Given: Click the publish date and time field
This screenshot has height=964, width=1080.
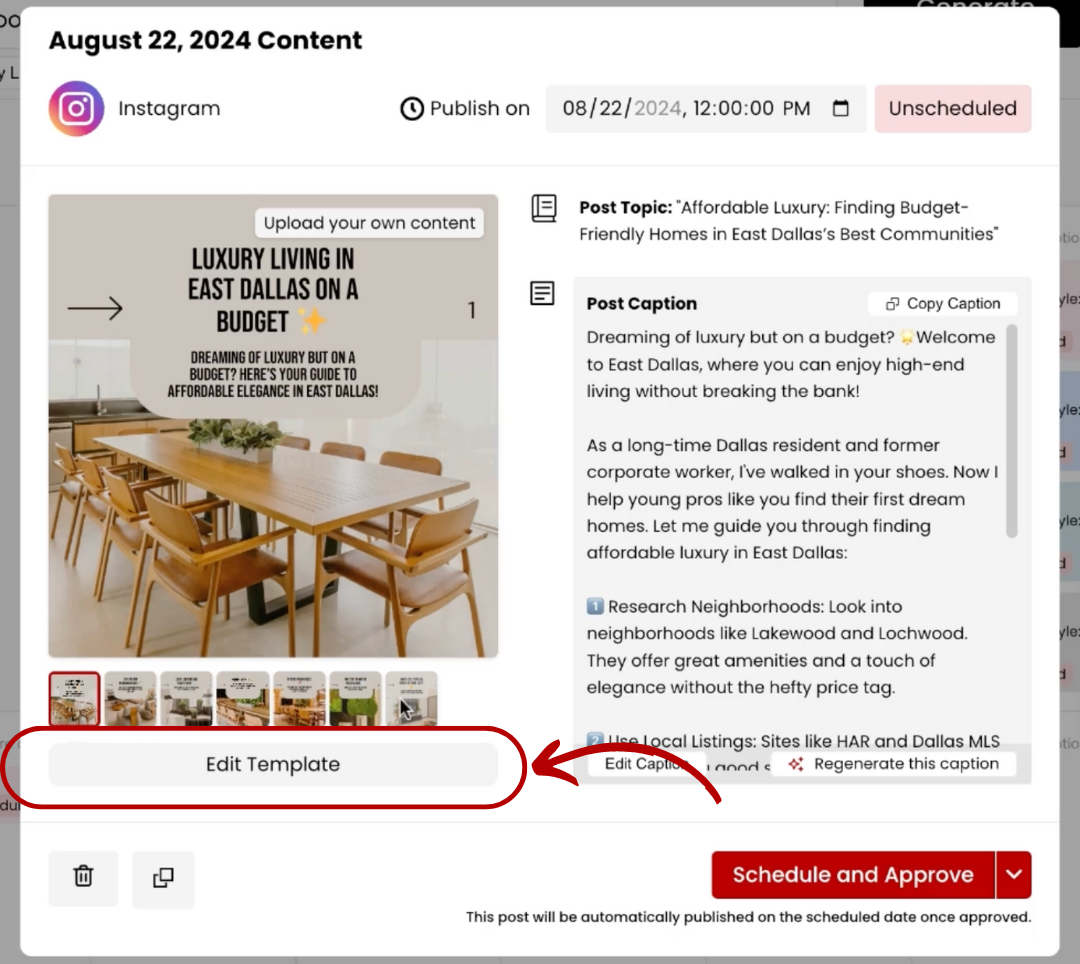Looking at the screenshot, I should [x=705, y=109].
